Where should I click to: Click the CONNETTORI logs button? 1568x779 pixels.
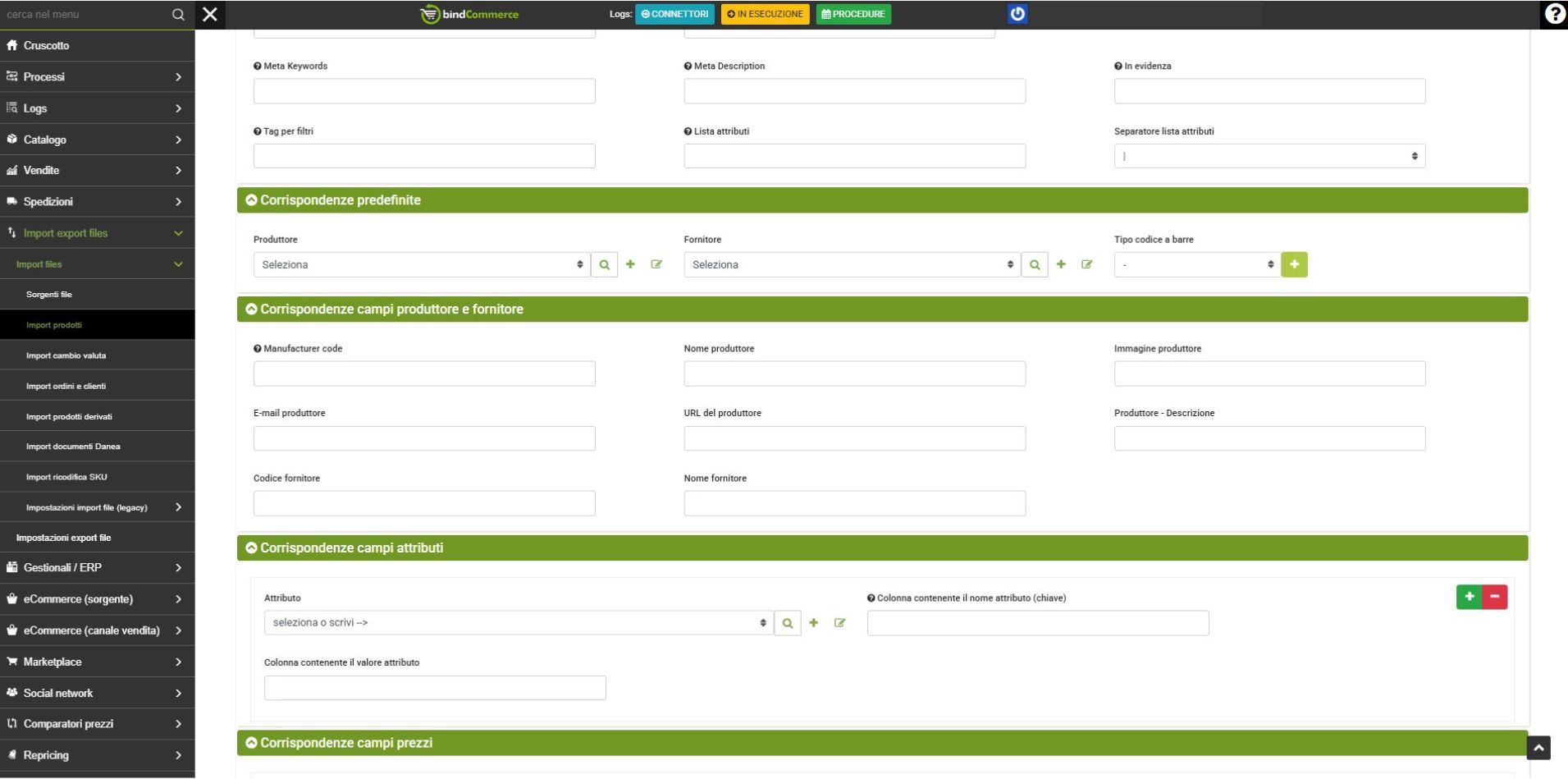(x=674, y=14)
